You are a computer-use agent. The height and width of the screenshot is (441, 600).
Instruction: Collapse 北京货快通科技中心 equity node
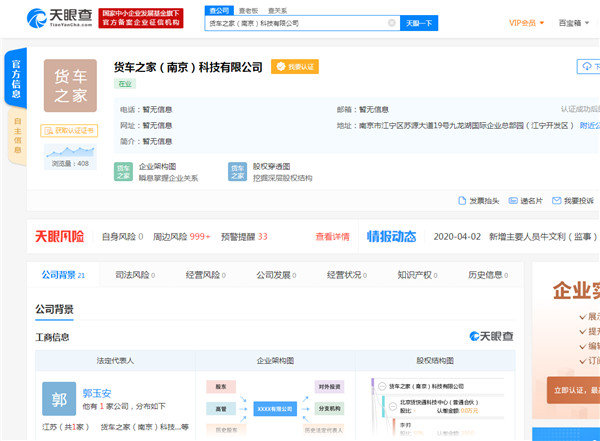pos(393,406)
